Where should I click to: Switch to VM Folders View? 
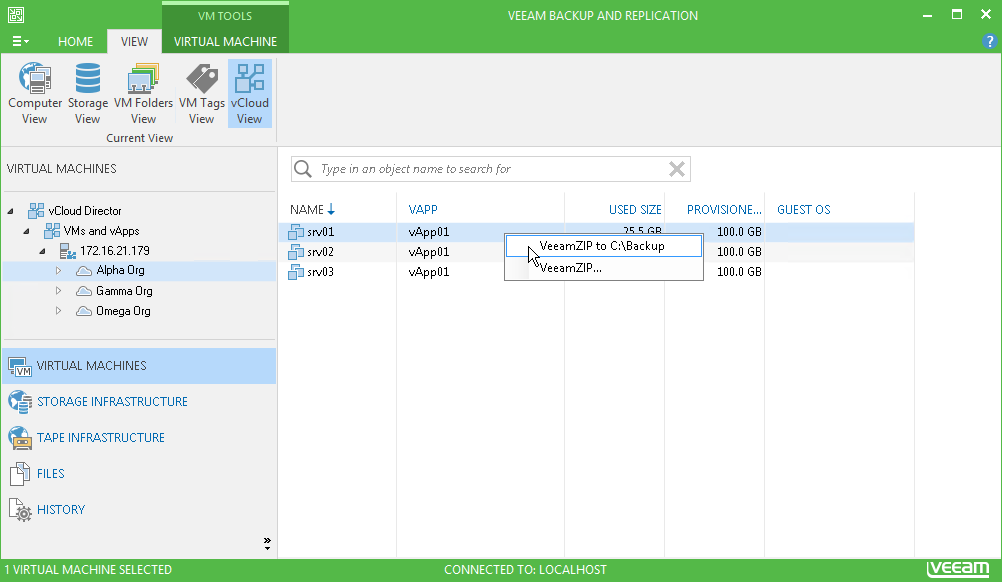[143, 93]
